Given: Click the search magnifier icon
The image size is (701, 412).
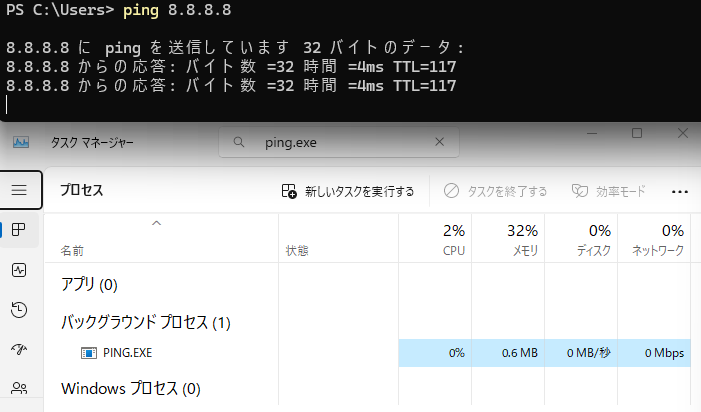Looking at the screenshot, I should (x=239, y=142).
